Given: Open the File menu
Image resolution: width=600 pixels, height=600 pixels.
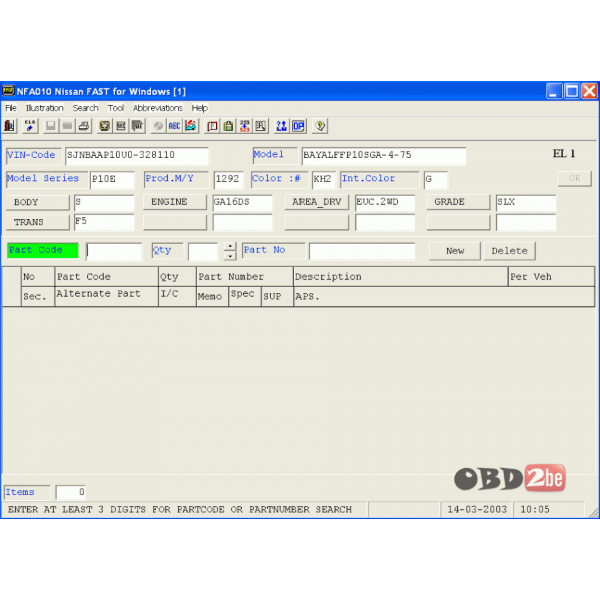Looking at the screenshot, I should click(11, 108).
